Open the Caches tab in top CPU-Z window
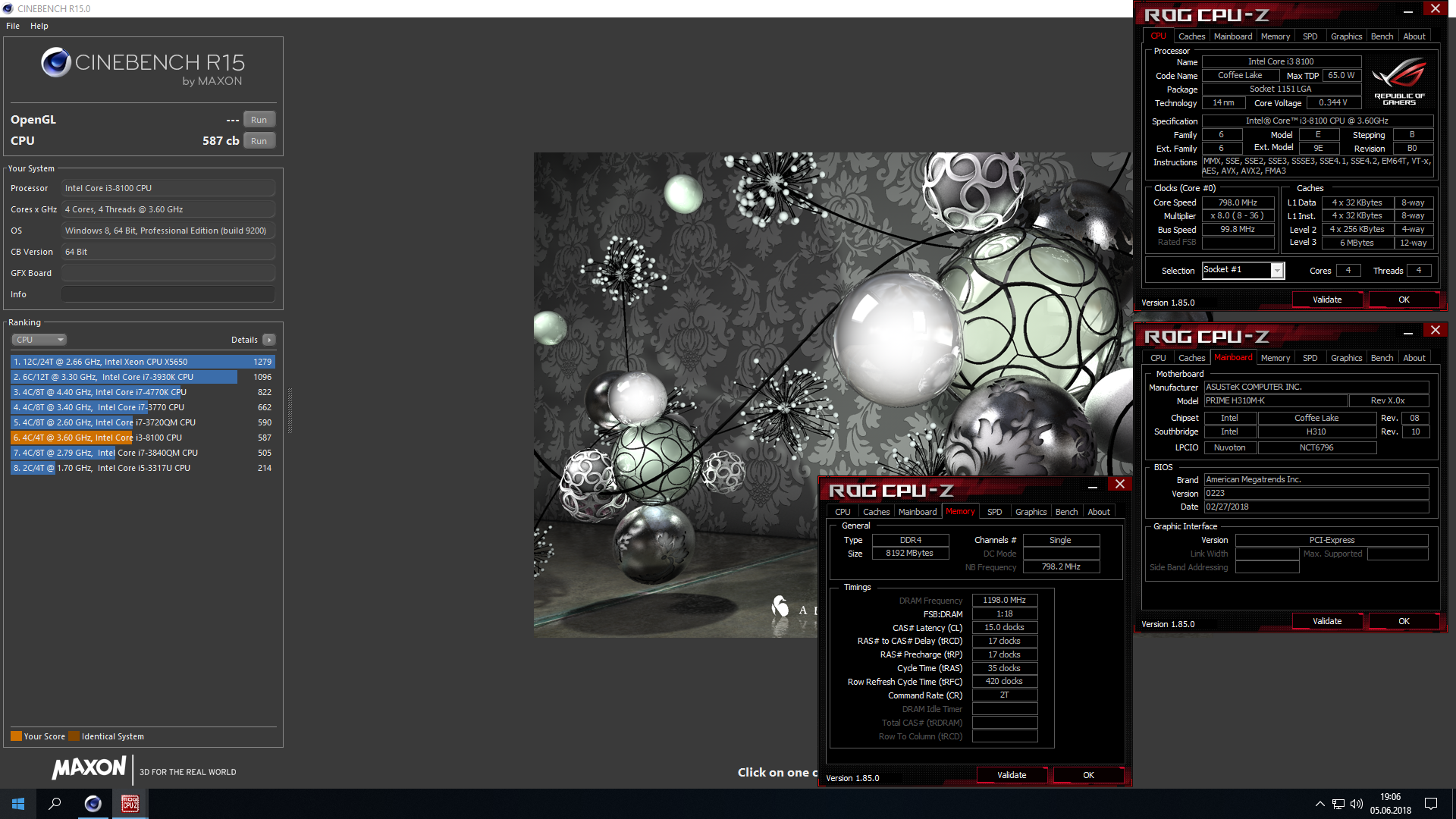 click(1191, 36)
